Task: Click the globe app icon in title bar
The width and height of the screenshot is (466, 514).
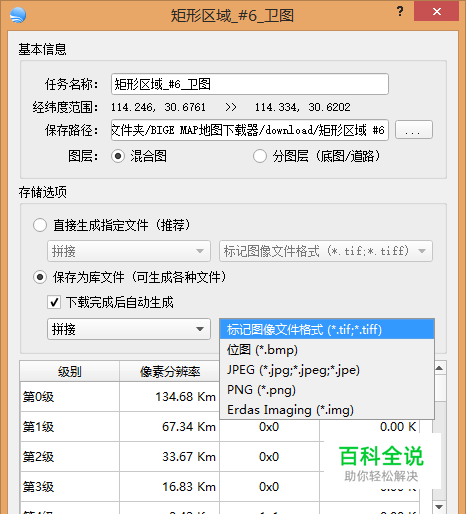Action: (x=18, y=15)
